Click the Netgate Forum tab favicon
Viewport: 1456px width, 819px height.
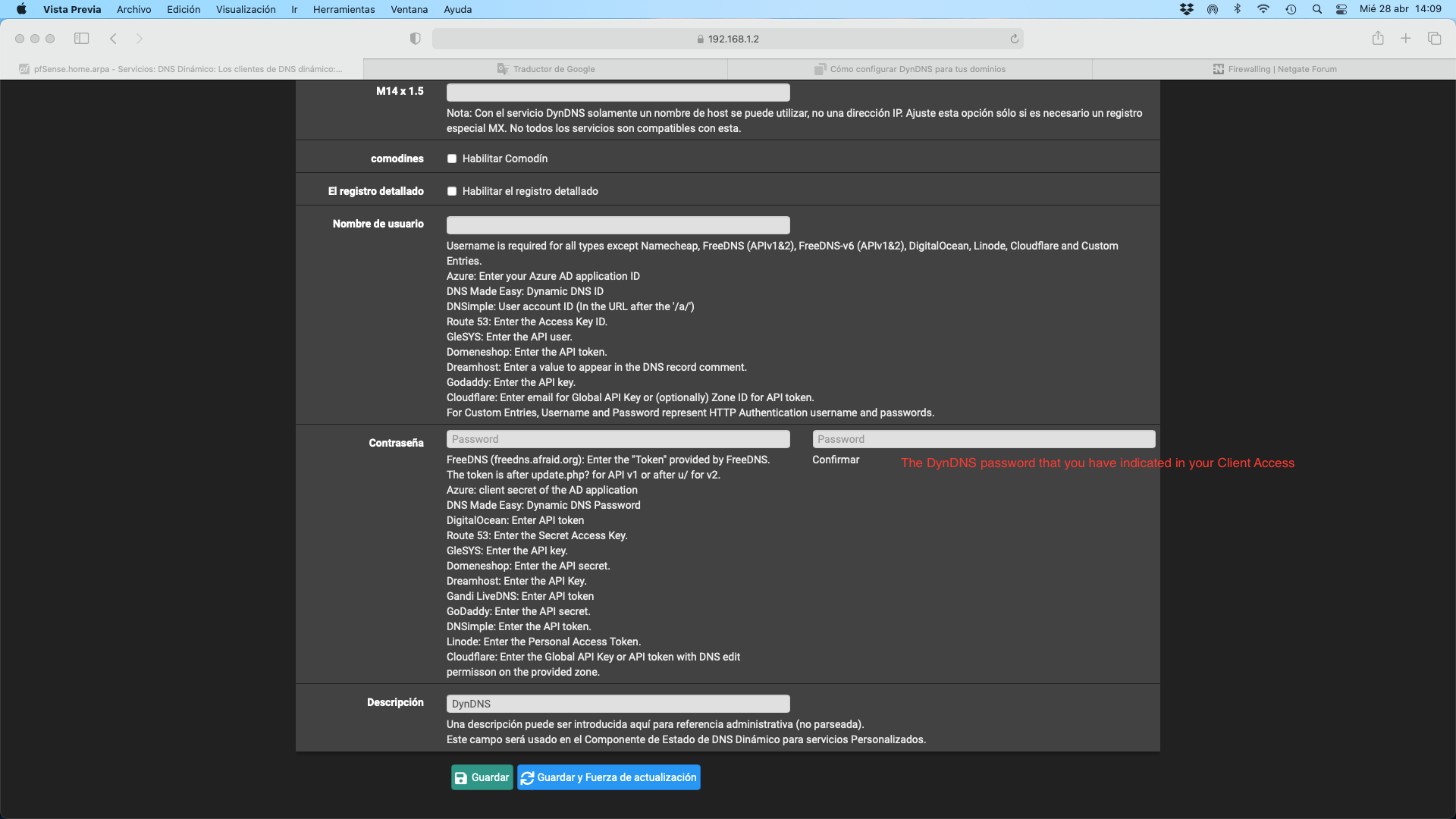pyautogui.click(x=1218, y=69)
